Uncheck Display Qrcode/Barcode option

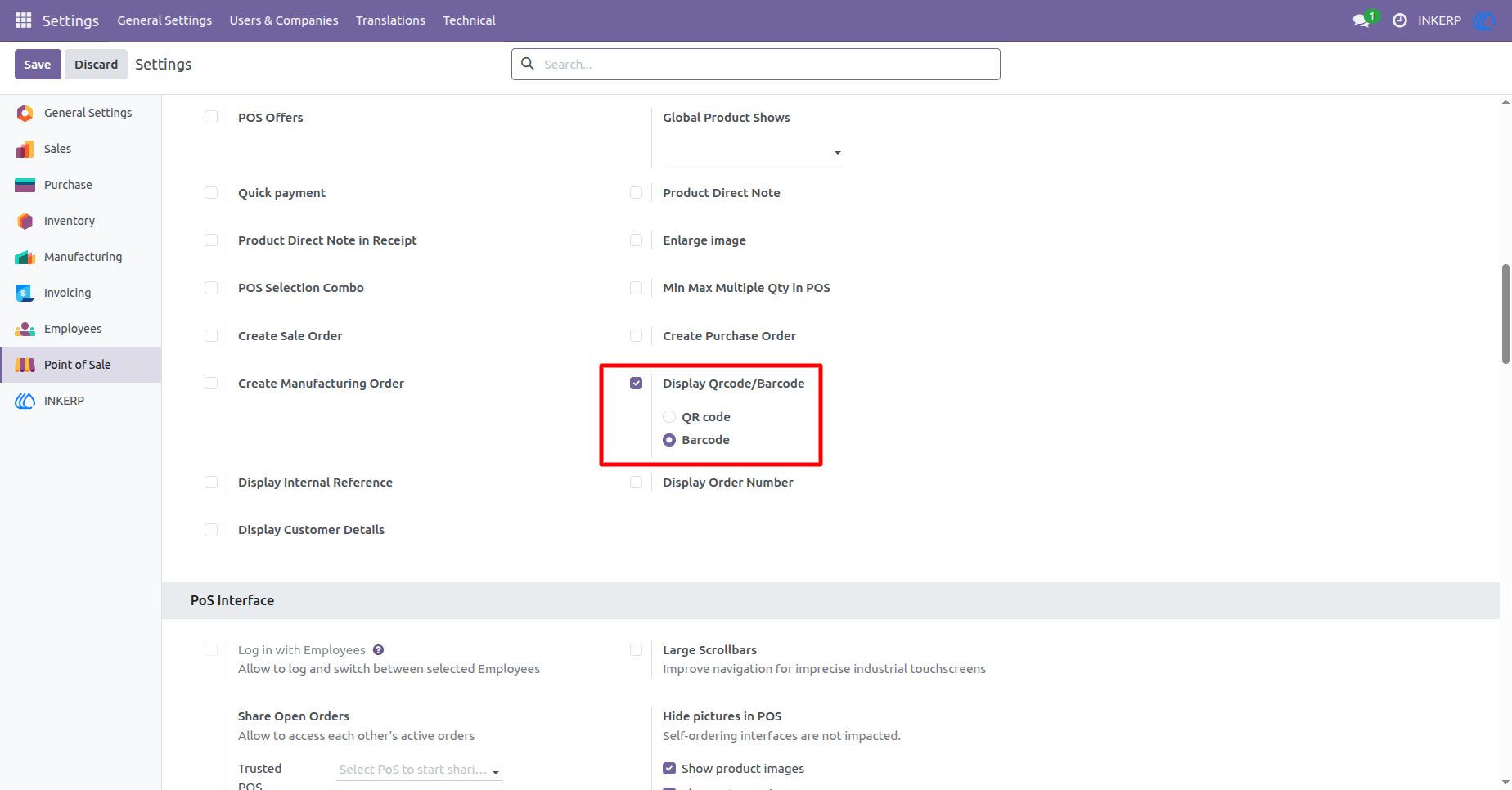point(637,383)
